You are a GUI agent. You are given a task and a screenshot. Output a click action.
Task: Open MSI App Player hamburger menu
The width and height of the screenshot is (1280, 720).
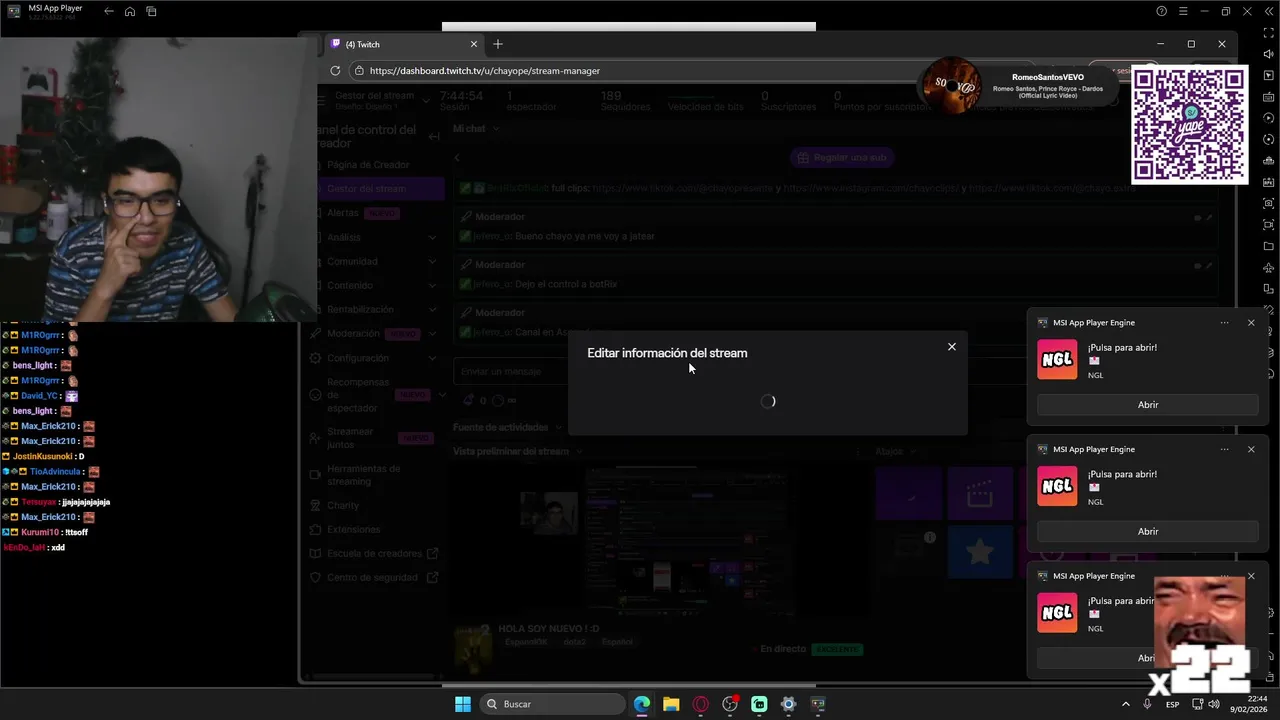1183,11
